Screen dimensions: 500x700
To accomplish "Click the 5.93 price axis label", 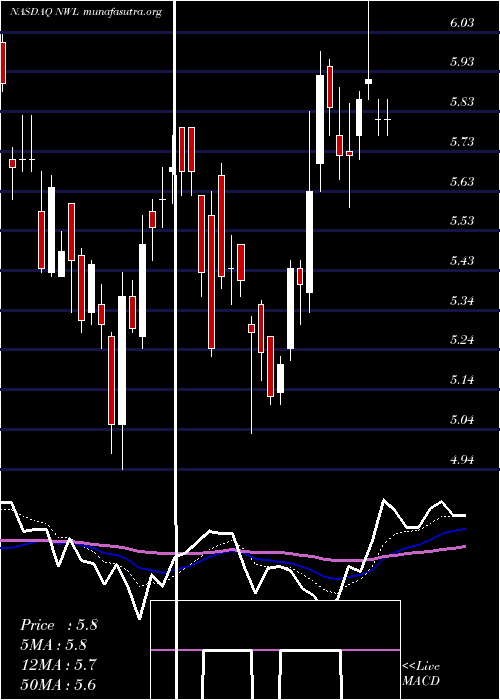I will (x=462, y=62).
